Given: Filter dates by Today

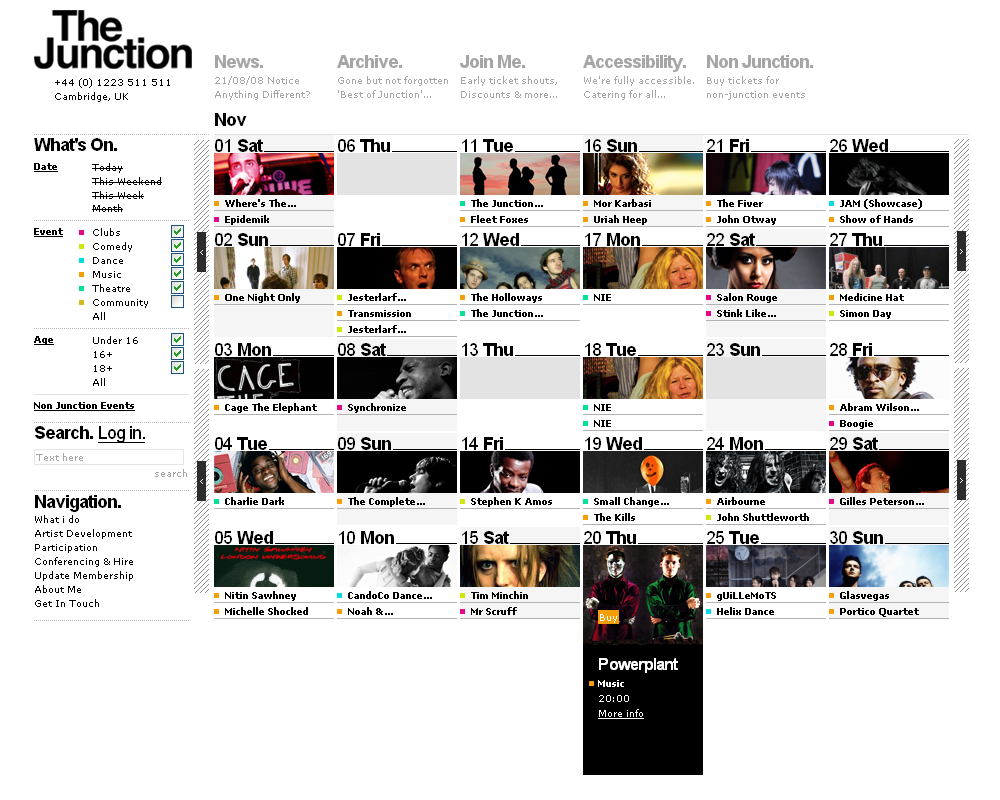Looking at the screenshot, I should point(107,167).
